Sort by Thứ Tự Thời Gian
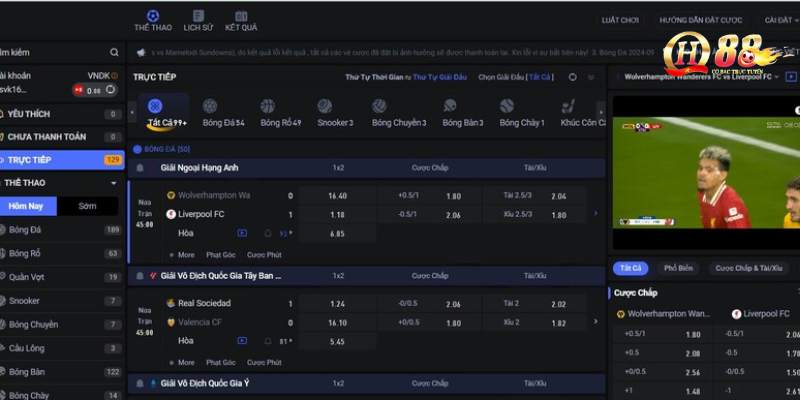 click(374, 77)
